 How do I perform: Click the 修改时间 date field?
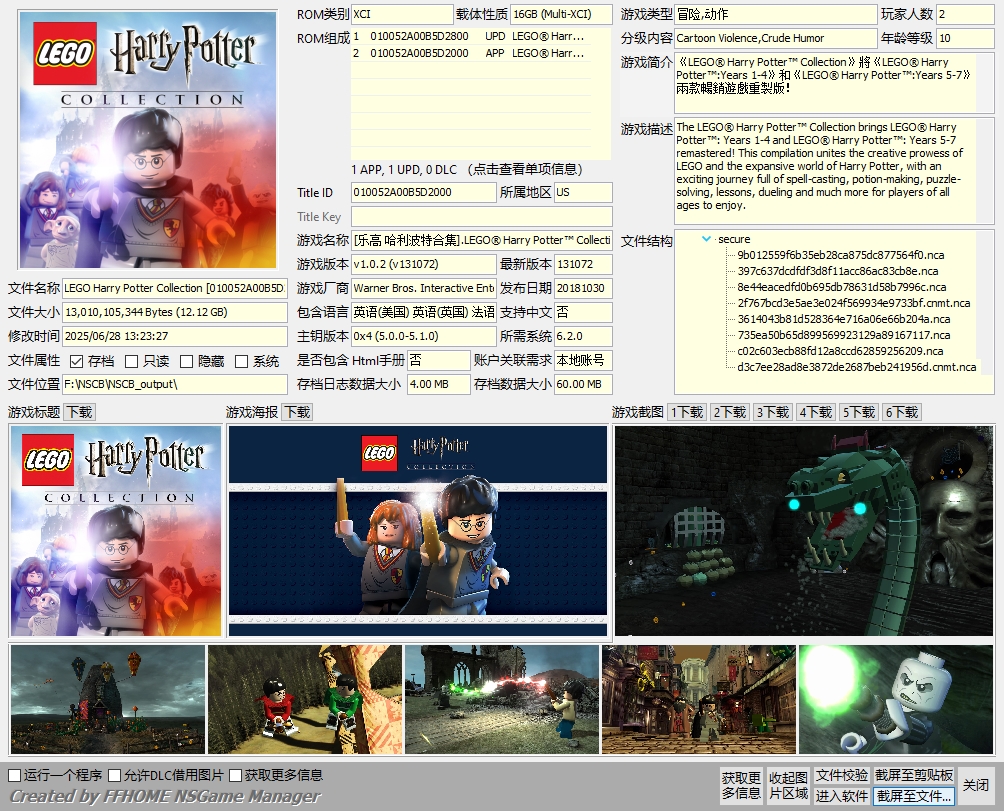click(175, 336)
